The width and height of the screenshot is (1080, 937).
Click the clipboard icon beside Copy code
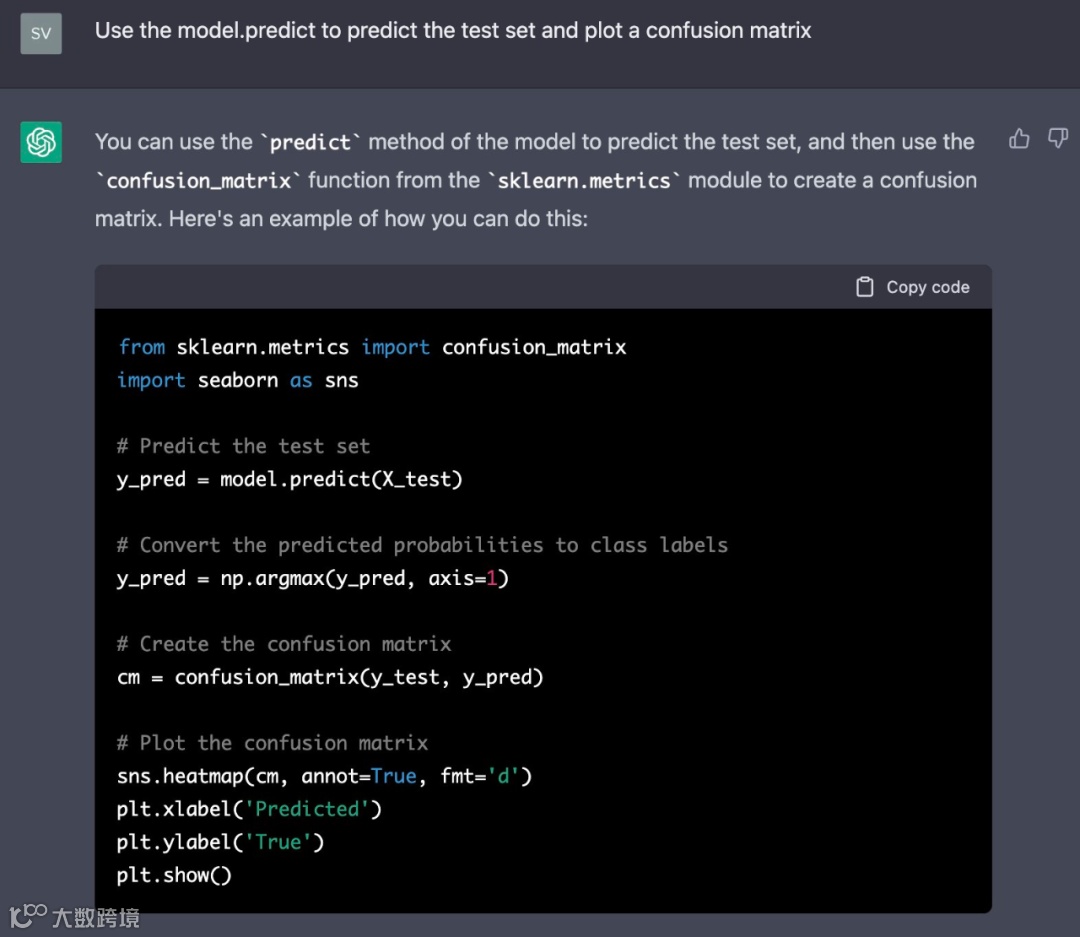[865, 287]
